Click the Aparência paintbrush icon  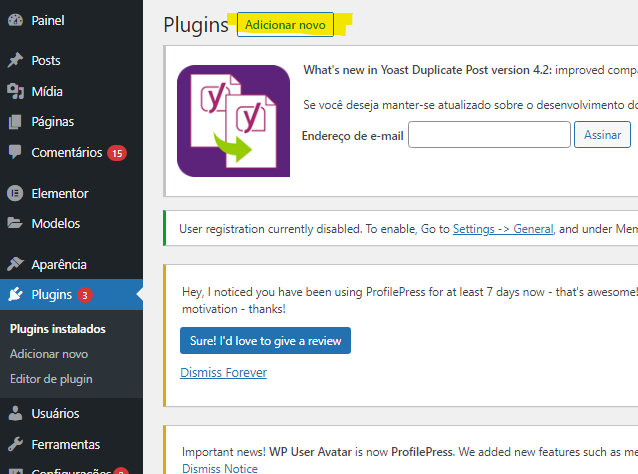tap(15, 265)
